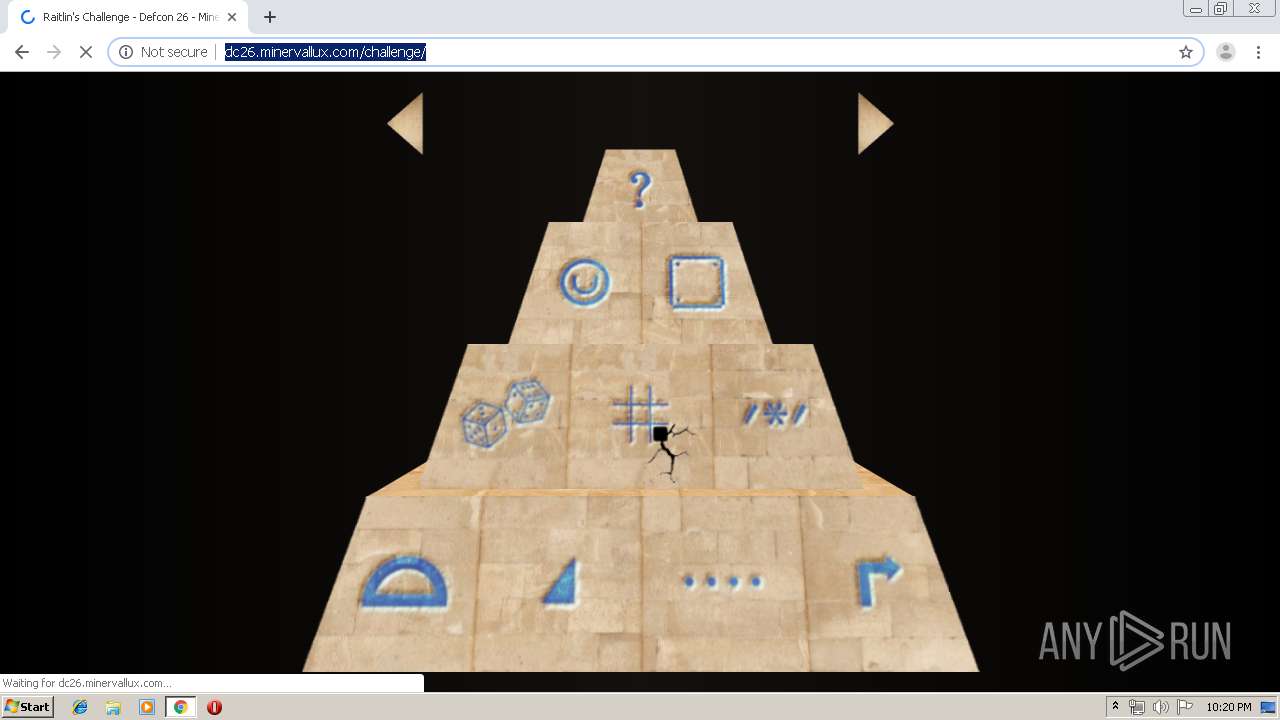
Task: Click the black square on cracked stone
Action: pos(660,434)
